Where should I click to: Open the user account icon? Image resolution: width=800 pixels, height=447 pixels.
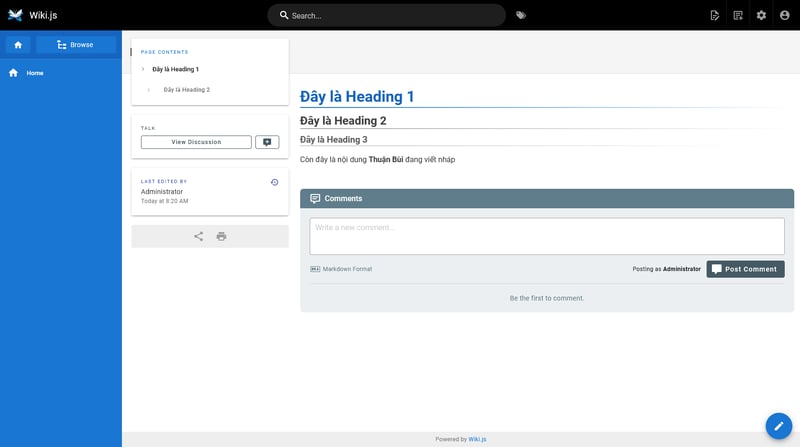[785, 15]
